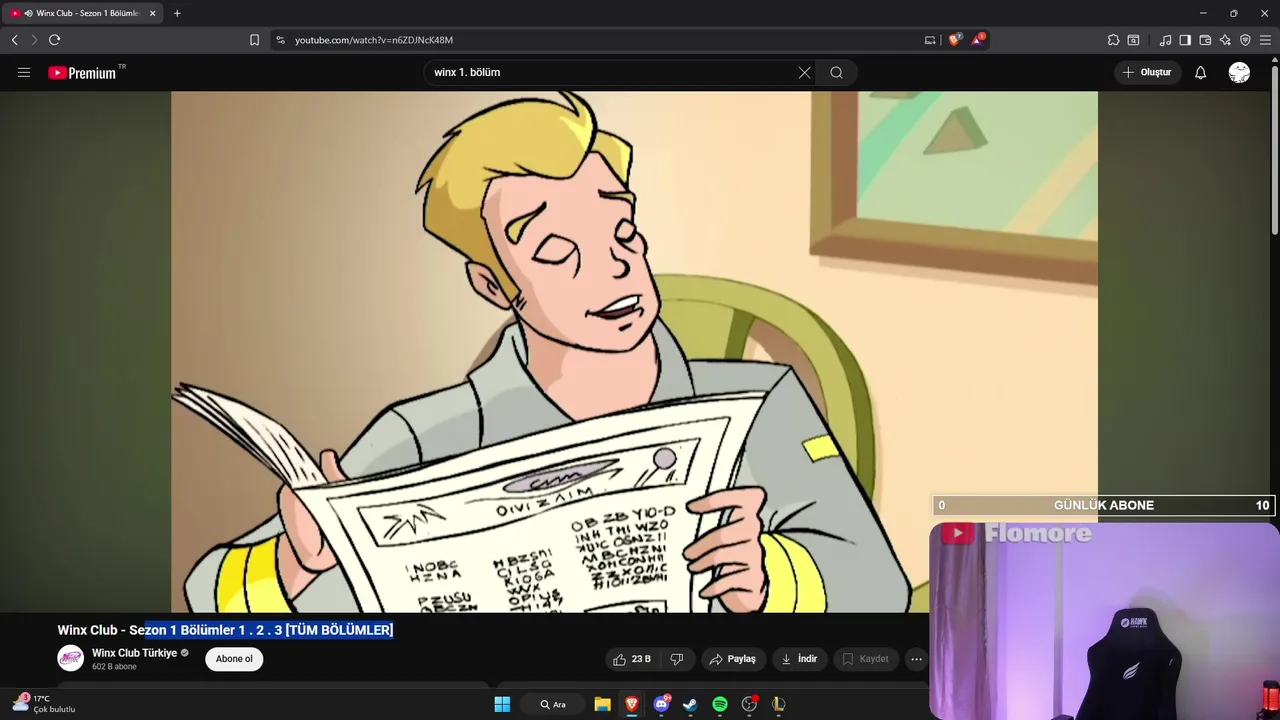Click the address bar URL
Screen dimensions: 1280x720
click(374, 40)
